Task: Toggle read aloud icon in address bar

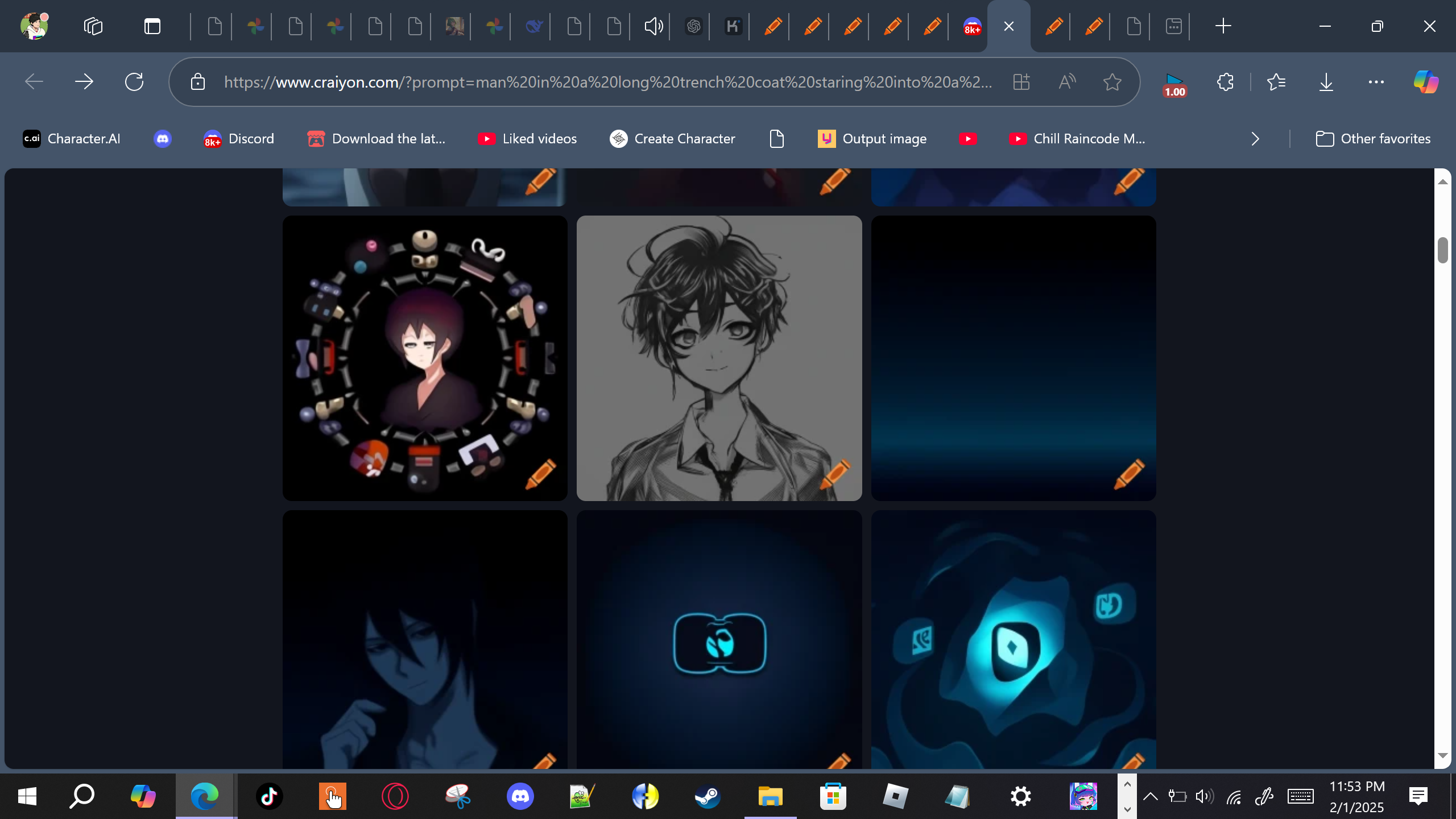Action: click(1067, 82)
